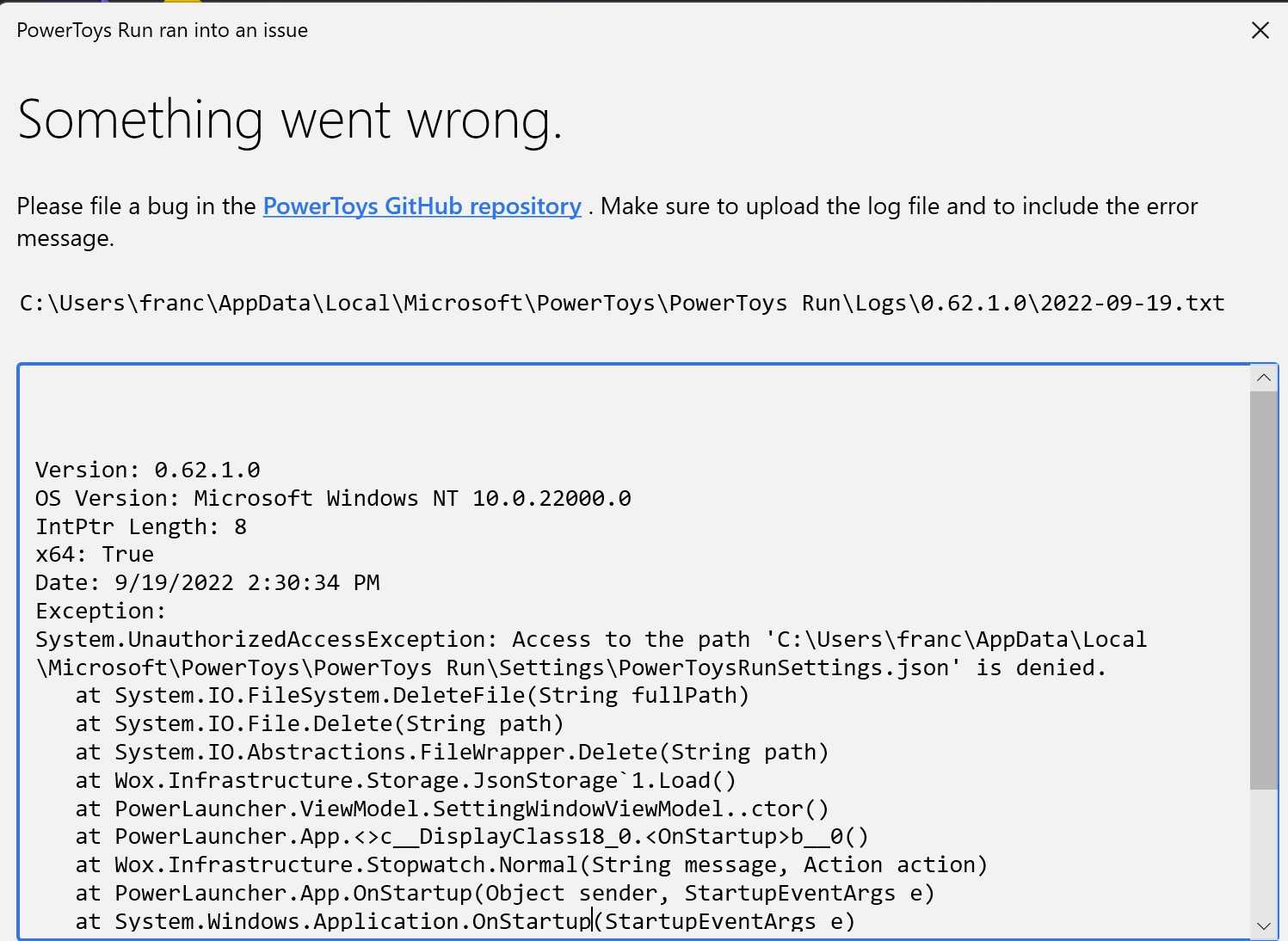Image resolution: width=1288 pixels, height=941 pixels.
Task: Click the Stopwatch.Normal stack trace line
Action: [x=529, y=864]
